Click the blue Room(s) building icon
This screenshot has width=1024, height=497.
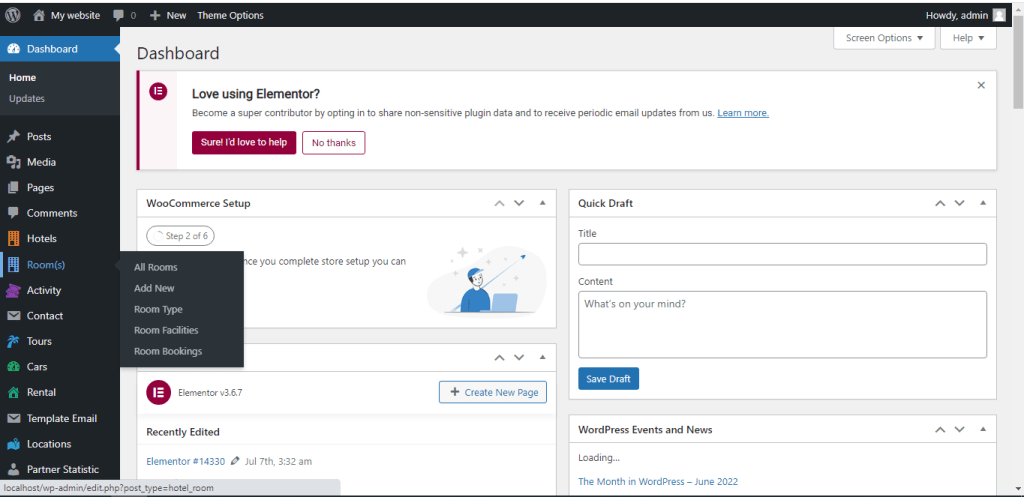pyautogui.click(x=13, y=265)
